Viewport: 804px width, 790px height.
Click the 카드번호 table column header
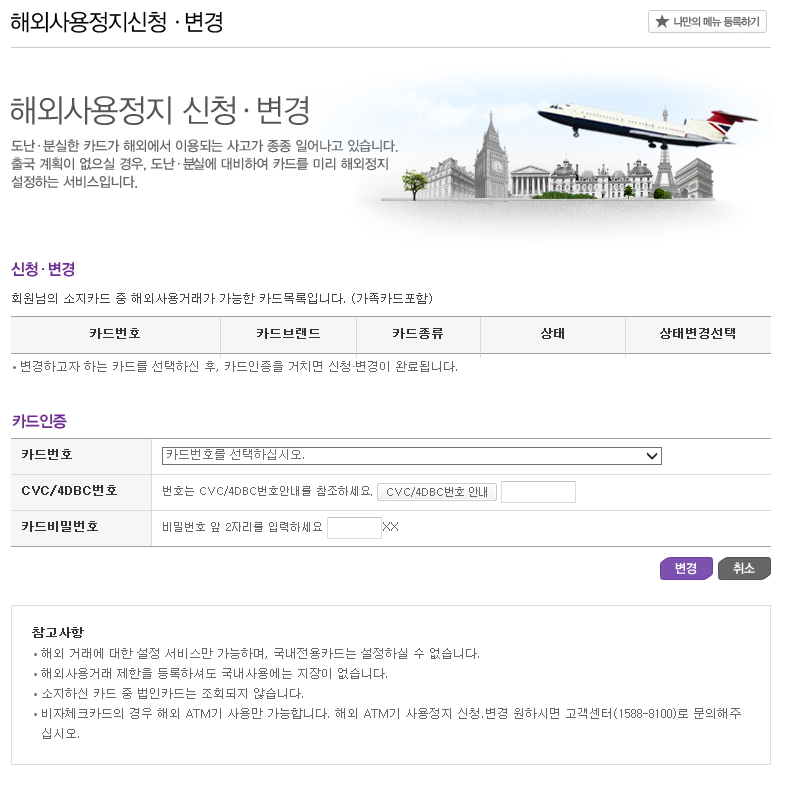point(115,334)
